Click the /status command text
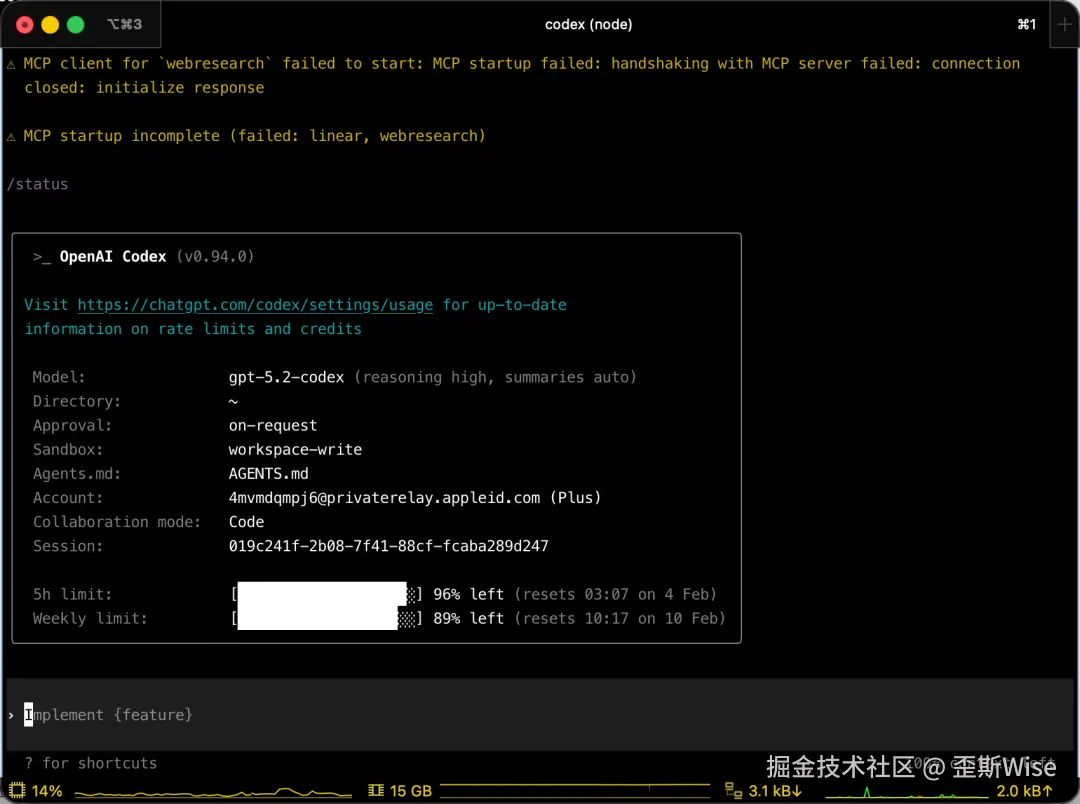The image size is (1080, 804). [37, 184]
